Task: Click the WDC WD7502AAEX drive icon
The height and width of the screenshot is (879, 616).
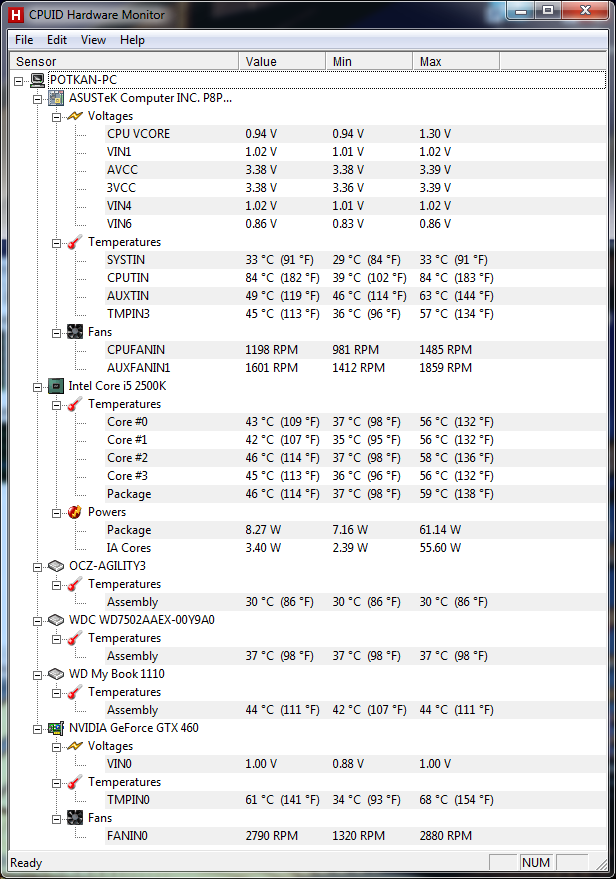Action: click(56, 620)
